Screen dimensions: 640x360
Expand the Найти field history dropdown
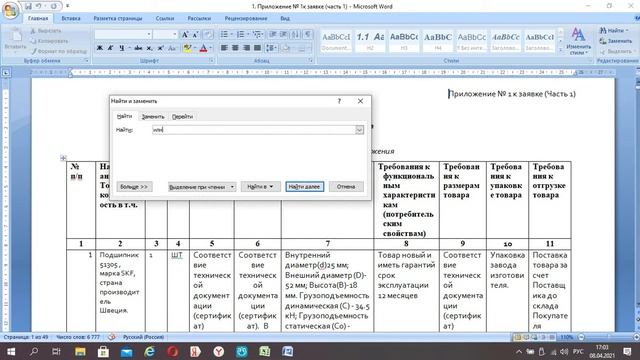pos(359,130)
